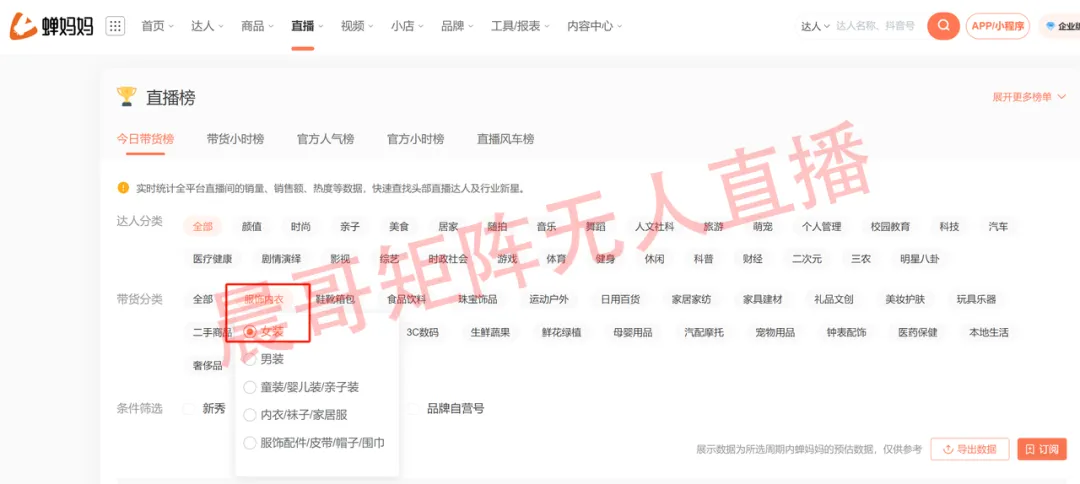Focus the 达人名称、抖音号 search field
Viewport: 1080px width, 484px height.
[x=875, y=26]
